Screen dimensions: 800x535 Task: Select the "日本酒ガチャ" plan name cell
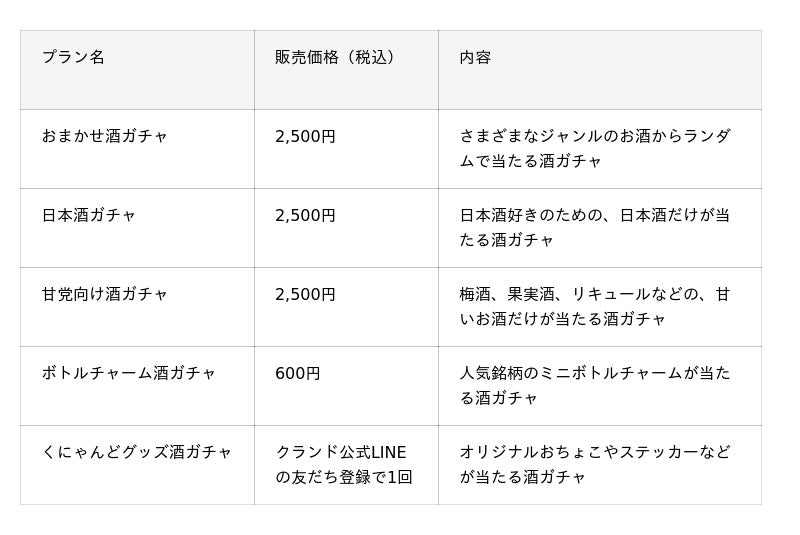89,215
